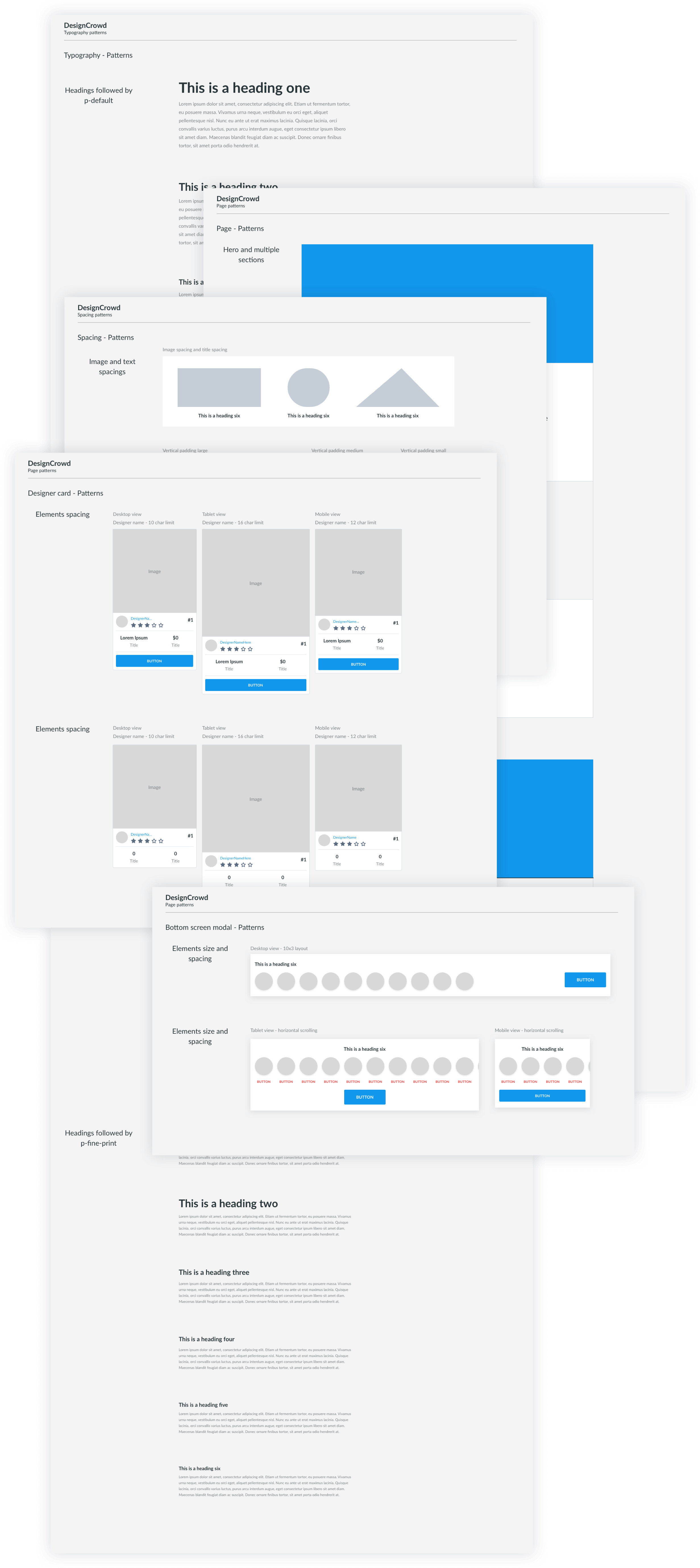The image size is (700, 1568).
Task: Click avatar circle on Tablet card with Lorem Ipsum
Action: pos(211,645)
